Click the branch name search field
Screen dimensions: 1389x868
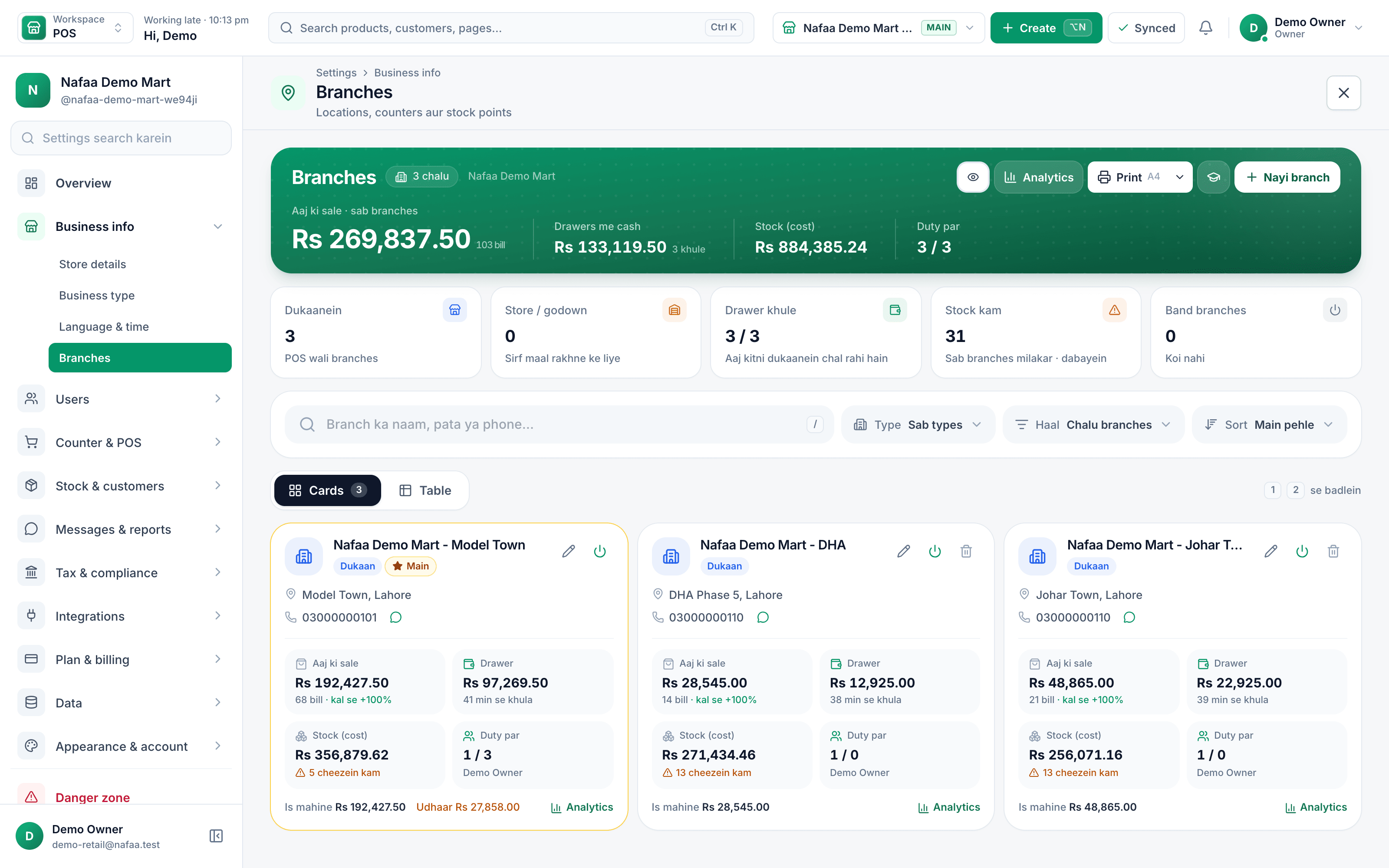(x=559, y=425)
